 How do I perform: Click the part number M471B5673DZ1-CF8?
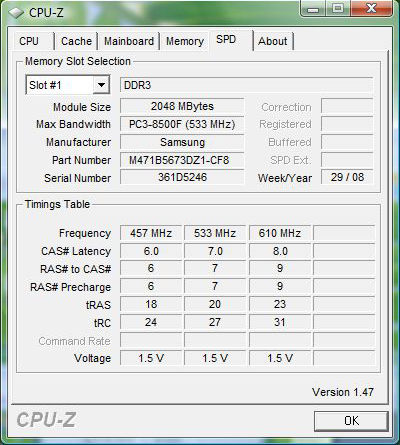(182, 160)
